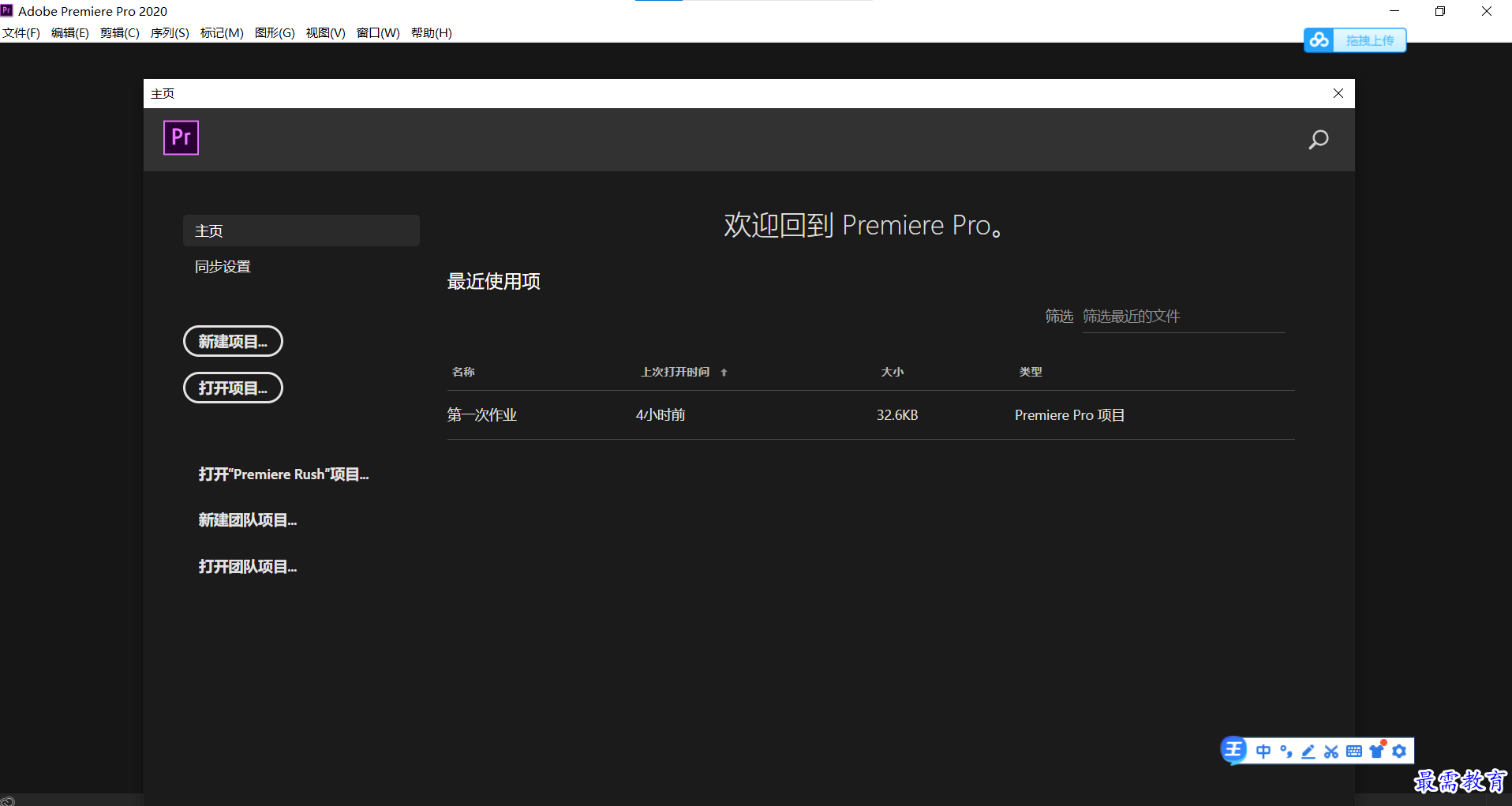The height and width of the screenshot is (806, 1512).
Task: Click the IME pen handwriting icon
Action: (1308, 752)
